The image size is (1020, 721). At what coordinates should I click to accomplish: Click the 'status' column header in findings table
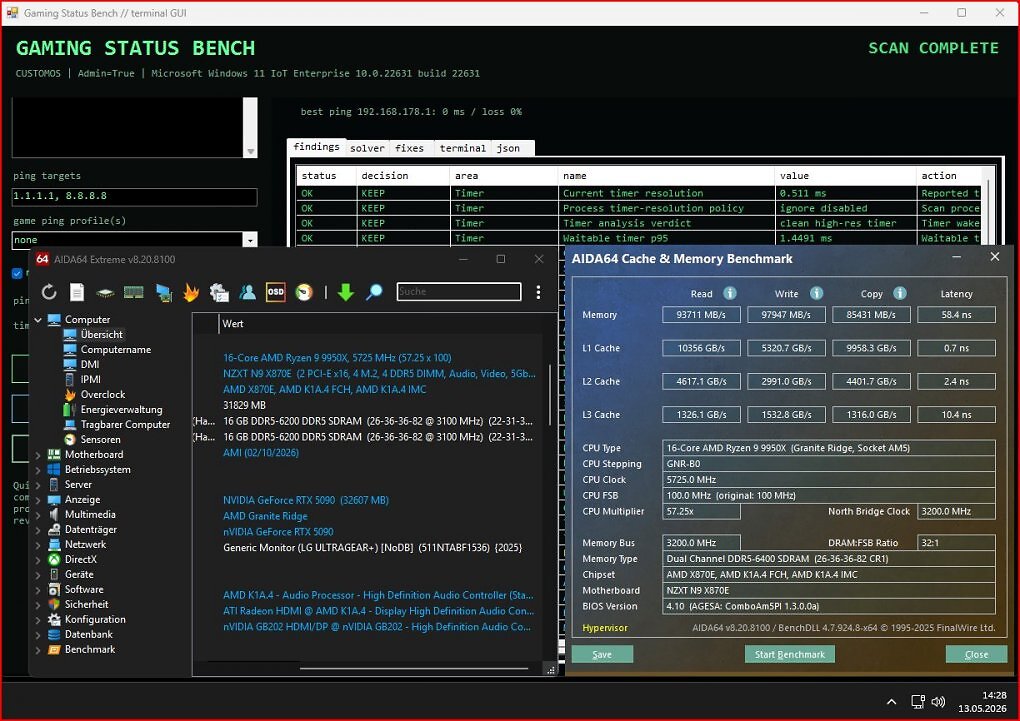click(x=326, y=176)
